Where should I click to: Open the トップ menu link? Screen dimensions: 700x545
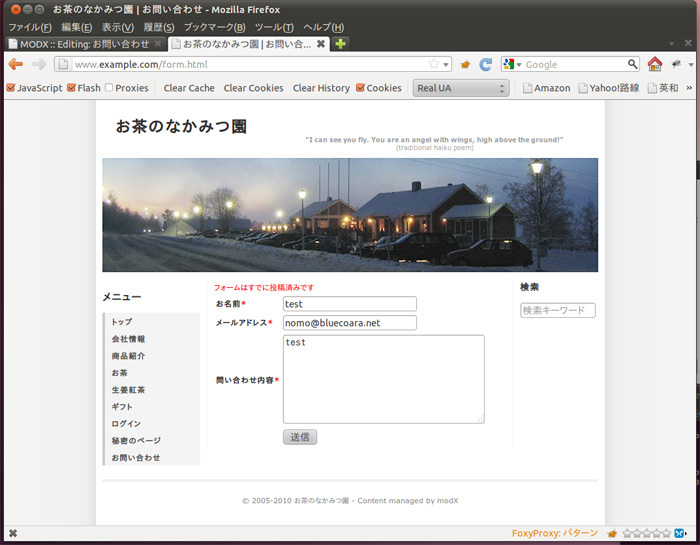tap(122, 321)
